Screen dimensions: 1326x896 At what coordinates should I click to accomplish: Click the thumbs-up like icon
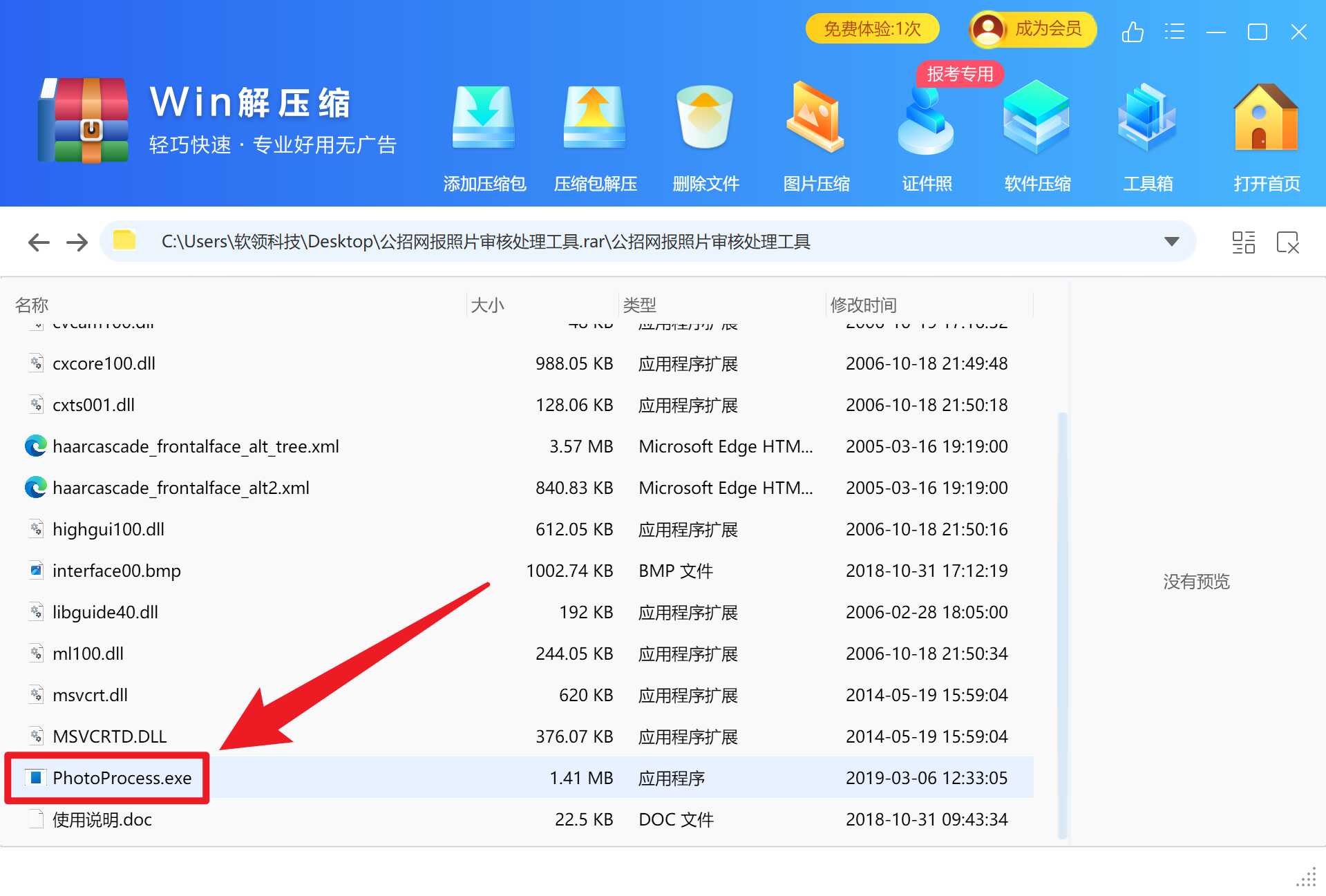click(x=1133, y=32)
